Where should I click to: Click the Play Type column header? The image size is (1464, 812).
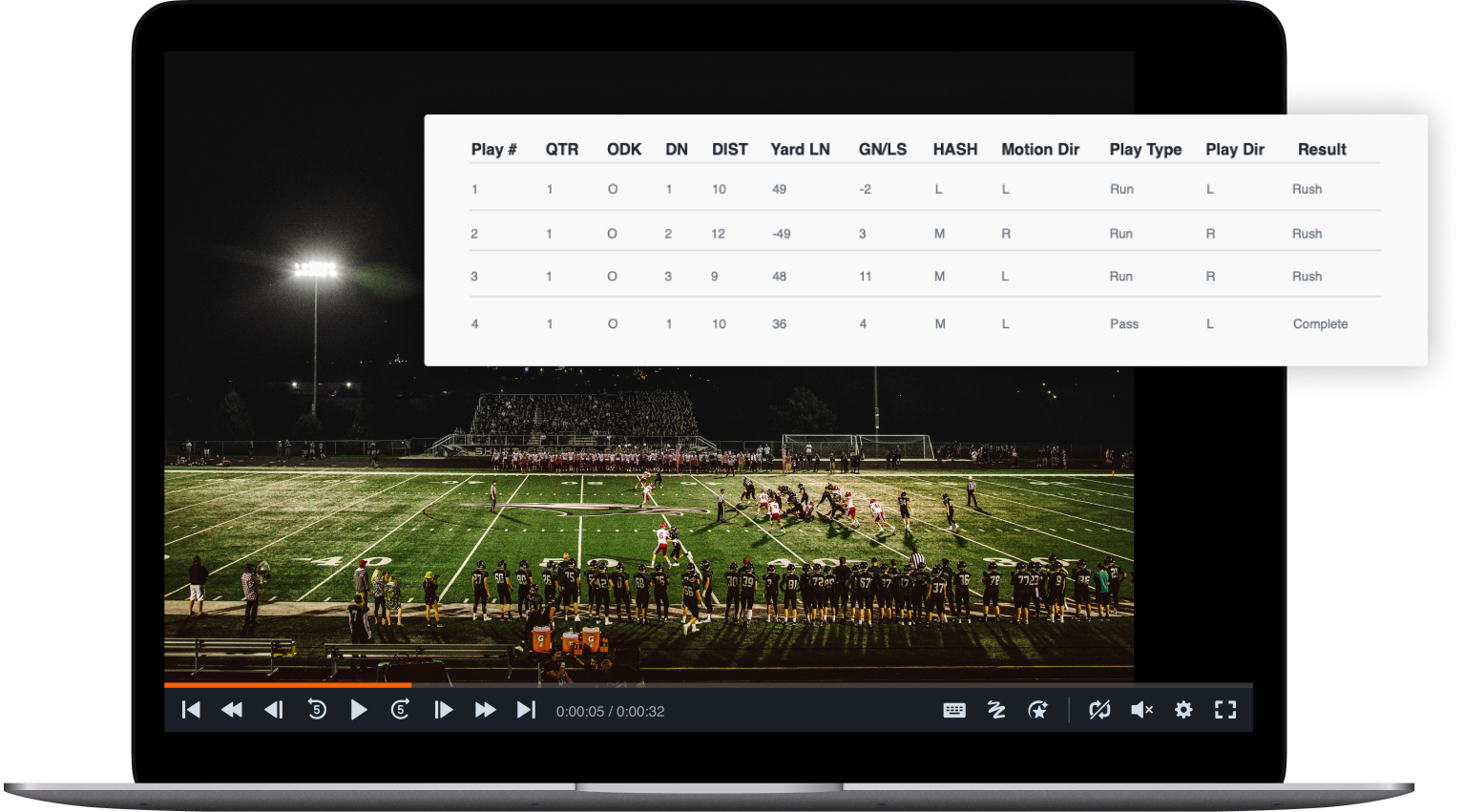coord(1145,150)
